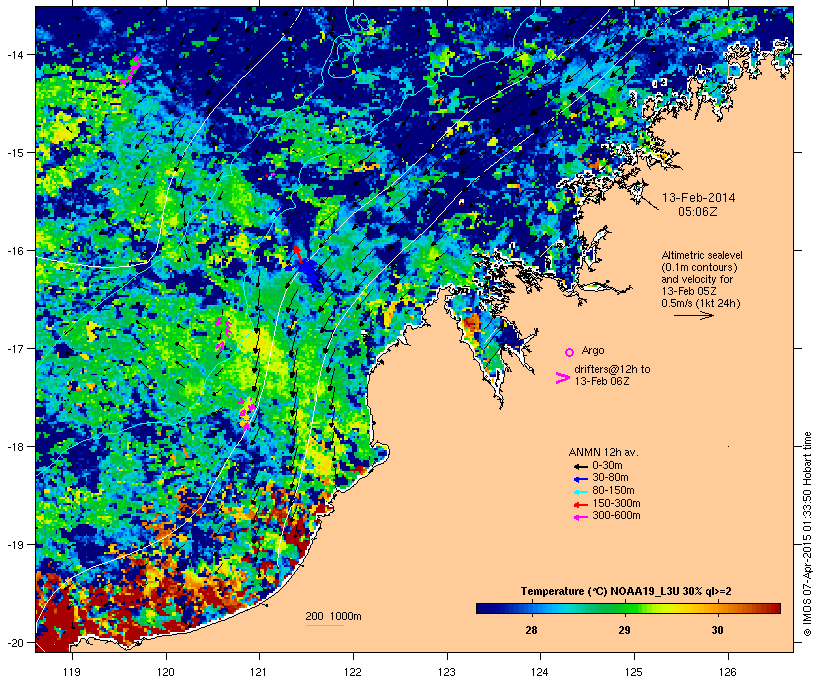
Task: Click the 121 longitude axis label
Action: pos(259,672)
